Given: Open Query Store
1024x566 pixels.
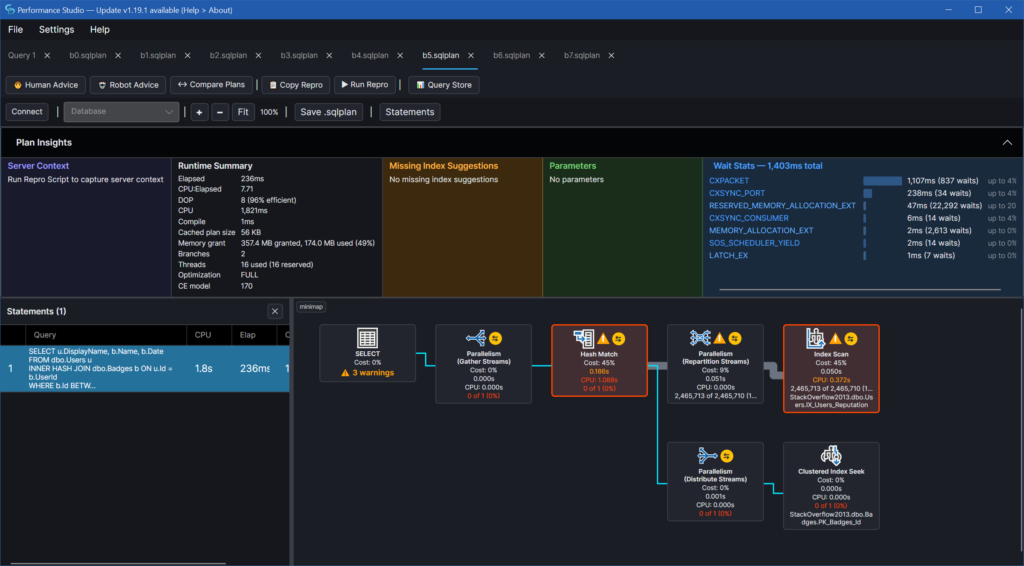Looking at the screenshot, I should 443,85.
